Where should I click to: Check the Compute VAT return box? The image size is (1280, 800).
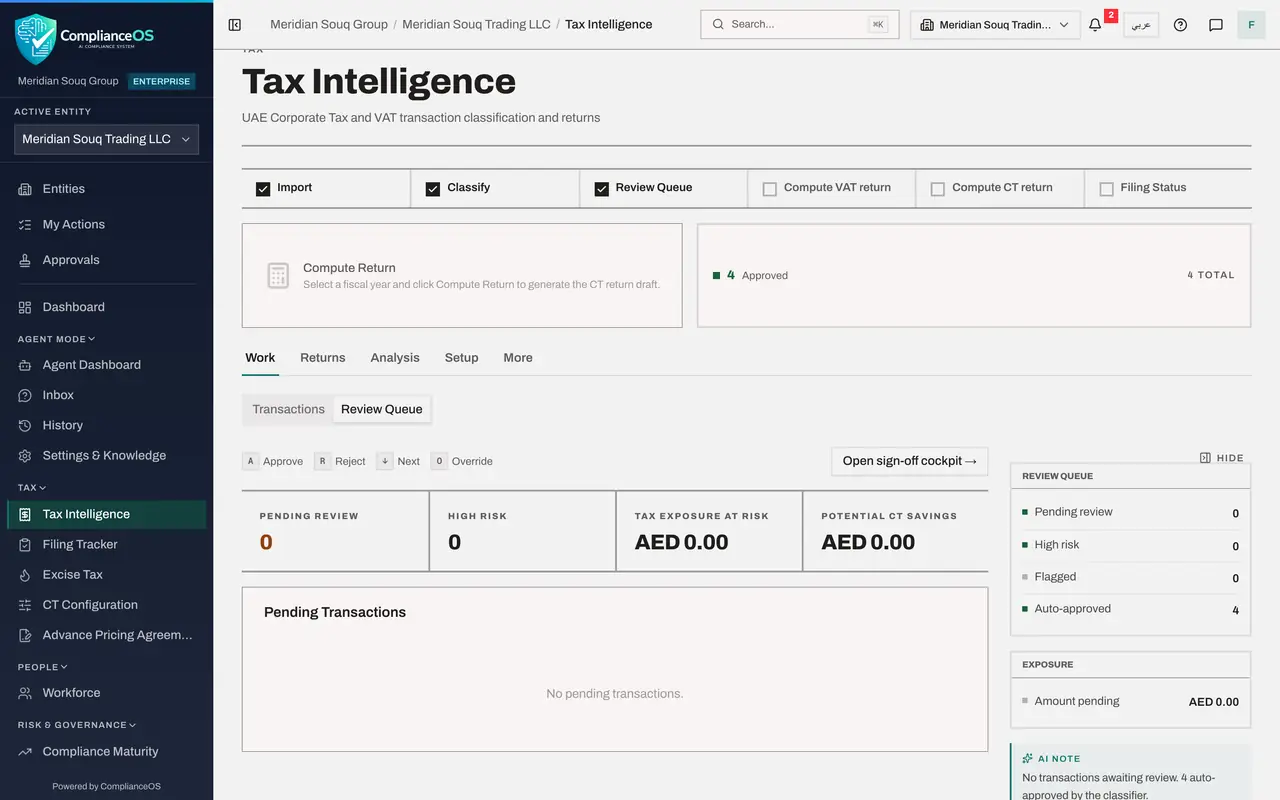[770, 188]
